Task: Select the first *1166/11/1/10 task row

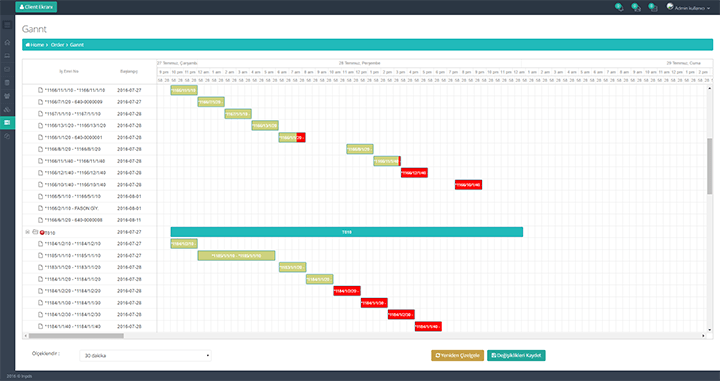Action: point(90,90)
